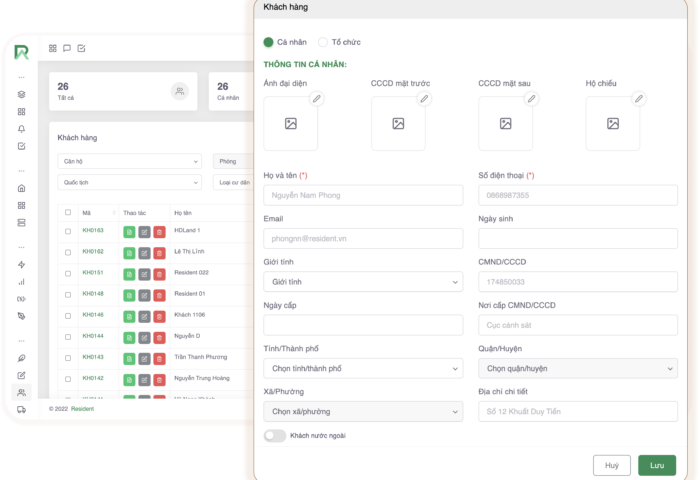Image resolution: width=700 pixels, height=480 pixels.
Task: Expand the Quốc tịch filter dropdown
Action: click(x=130, y=183)
